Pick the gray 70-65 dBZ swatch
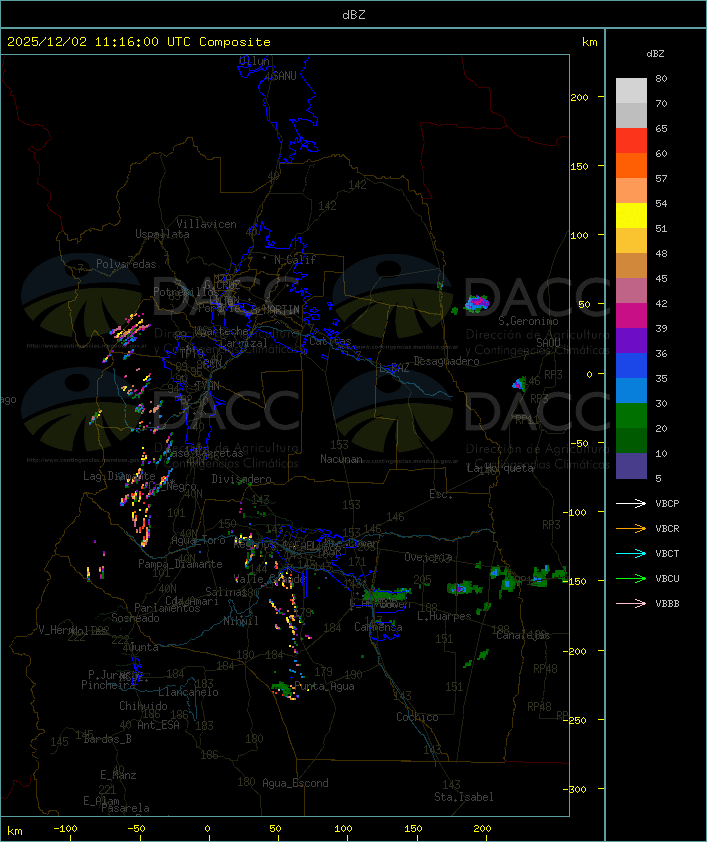The image size is (707, 842). point(631,115)
